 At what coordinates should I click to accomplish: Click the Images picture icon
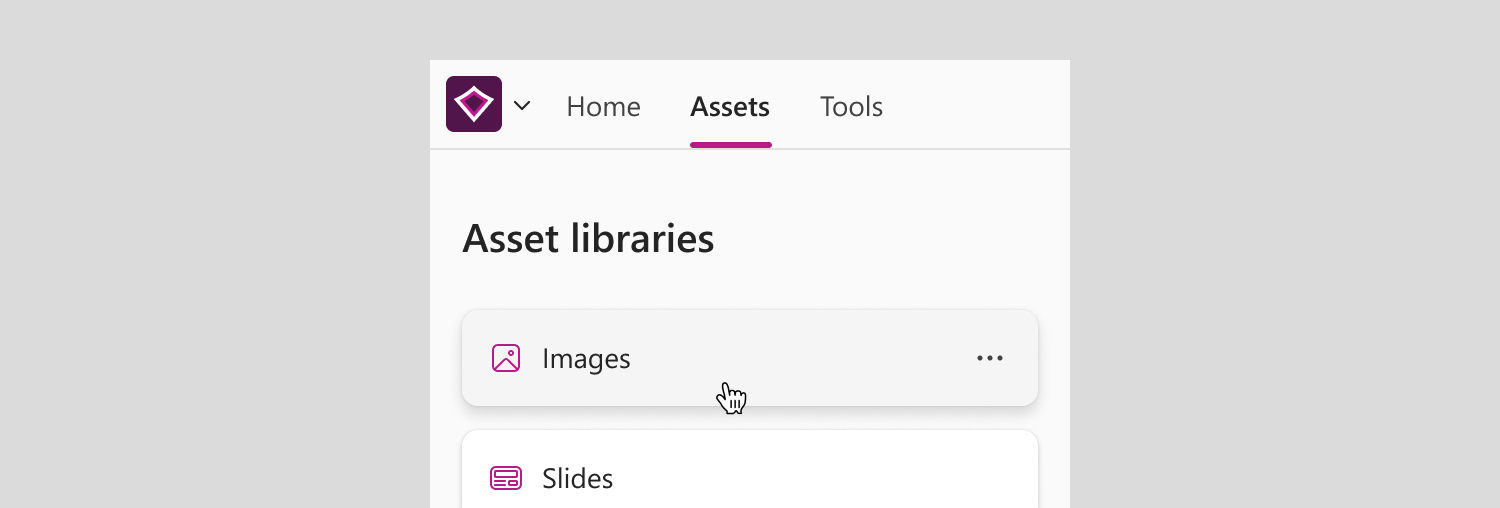(x=506, y=358)
